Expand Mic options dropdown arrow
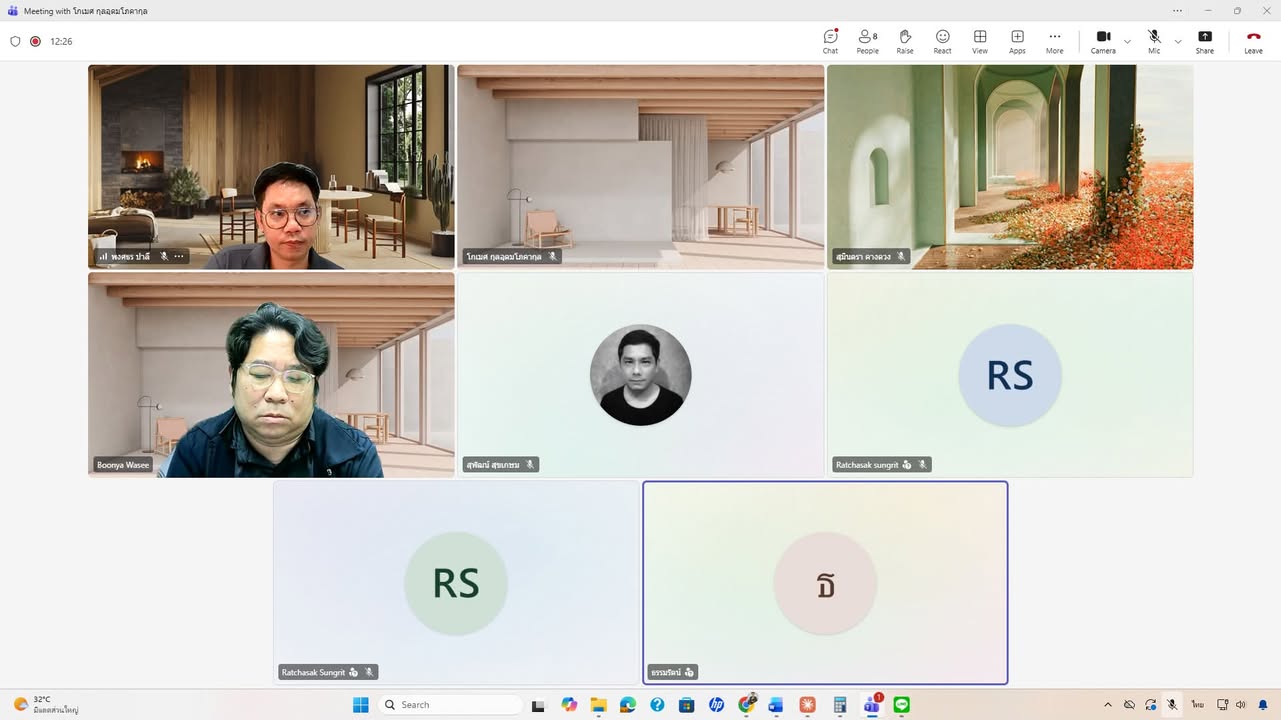1281x720 pixels. point(1177,41)
